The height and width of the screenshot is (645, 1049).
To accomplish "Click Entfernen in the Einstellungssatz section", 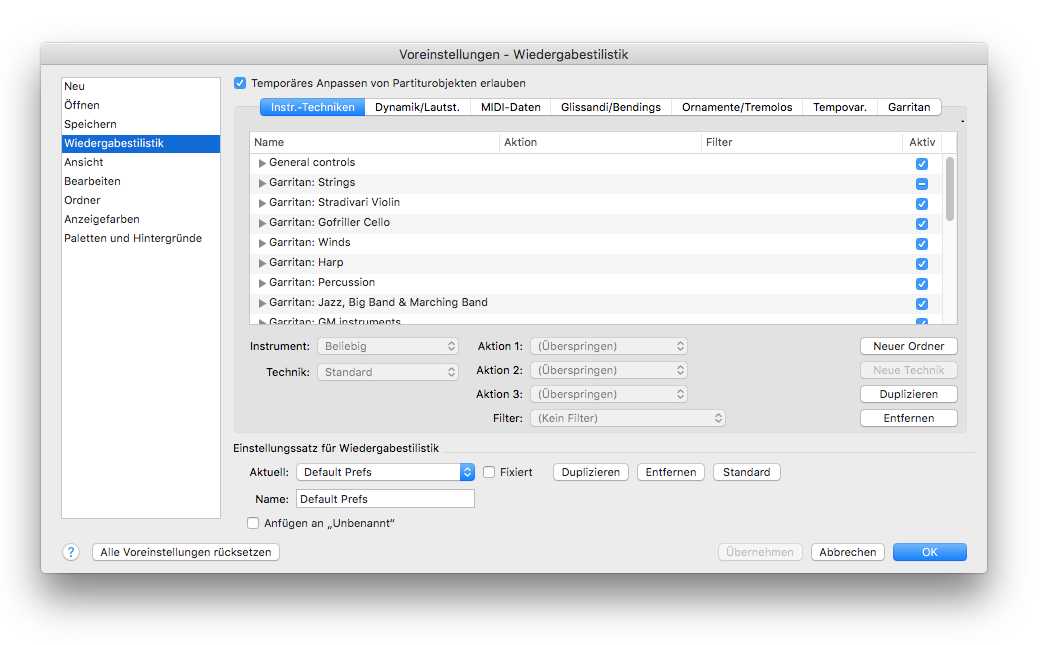I will point(671,472).
